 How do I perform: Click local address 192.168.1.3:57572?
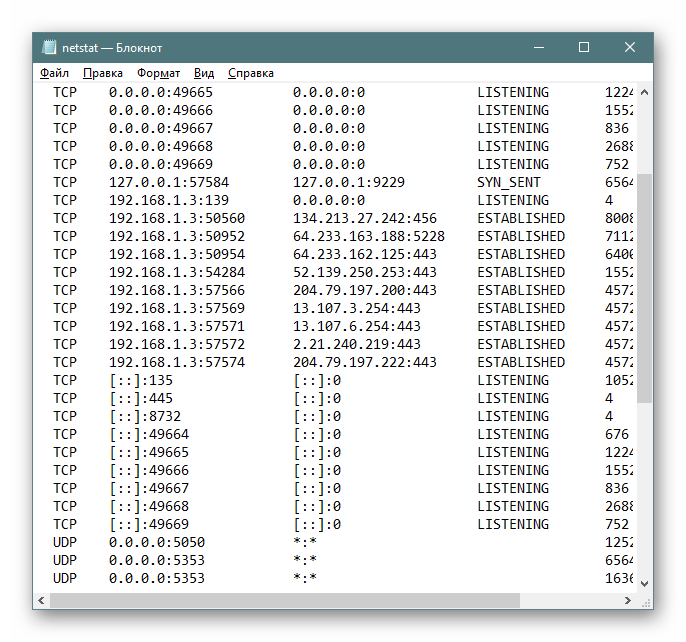coord(177,344)
